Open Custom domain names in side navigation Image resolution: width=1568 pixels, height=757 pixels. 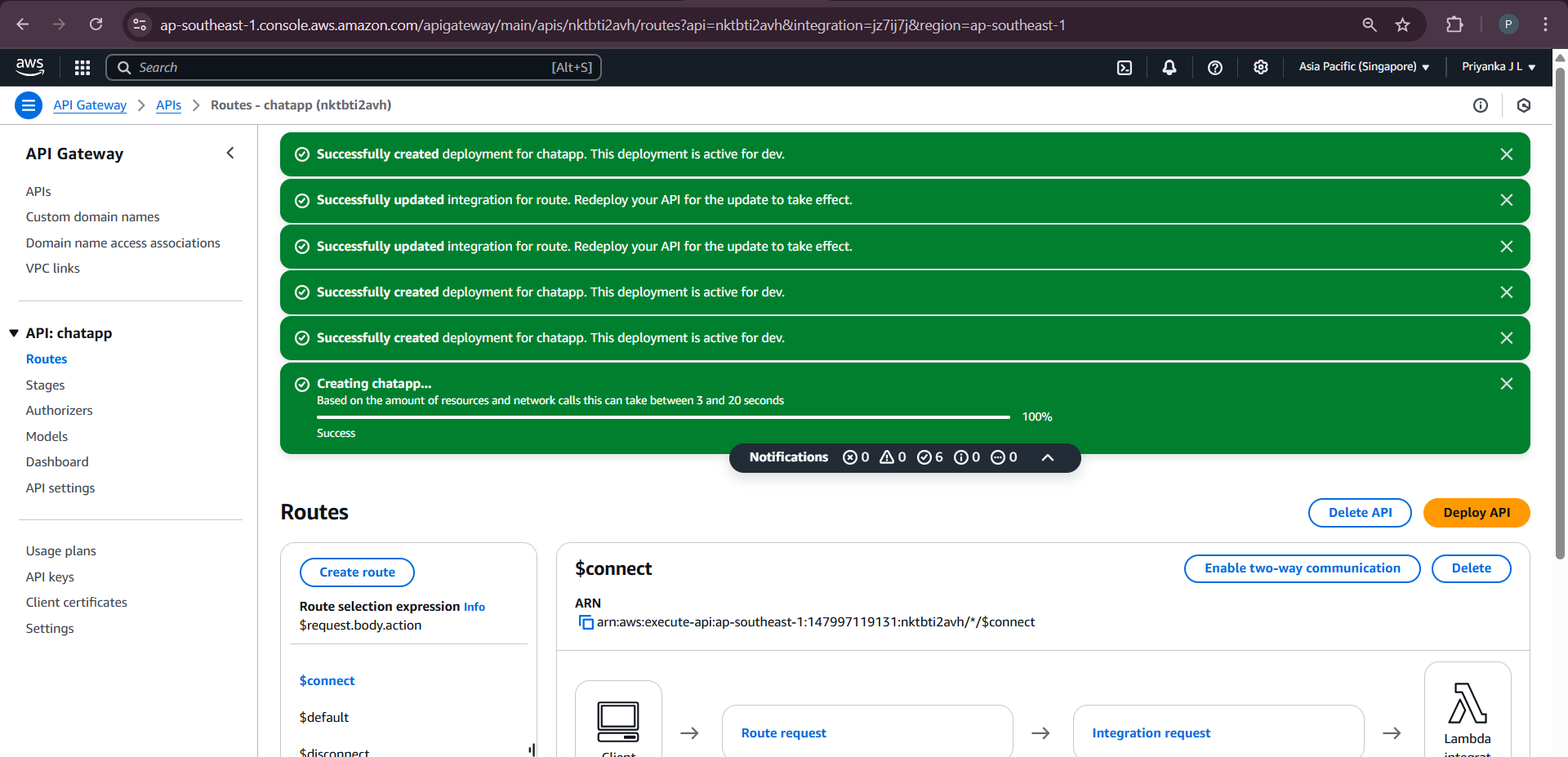(92, 216)
